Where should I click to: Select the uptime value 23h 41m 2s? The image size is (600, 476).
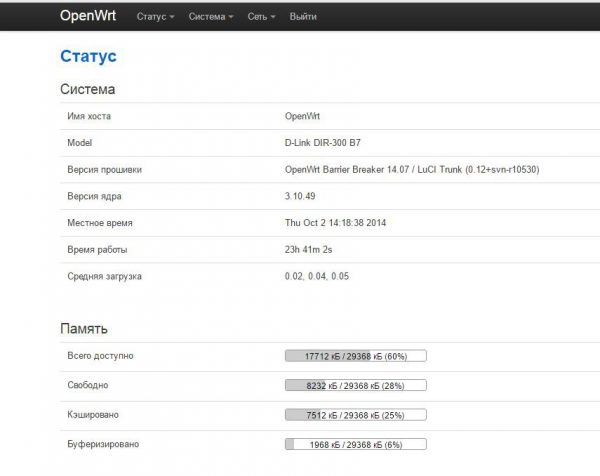308,249
